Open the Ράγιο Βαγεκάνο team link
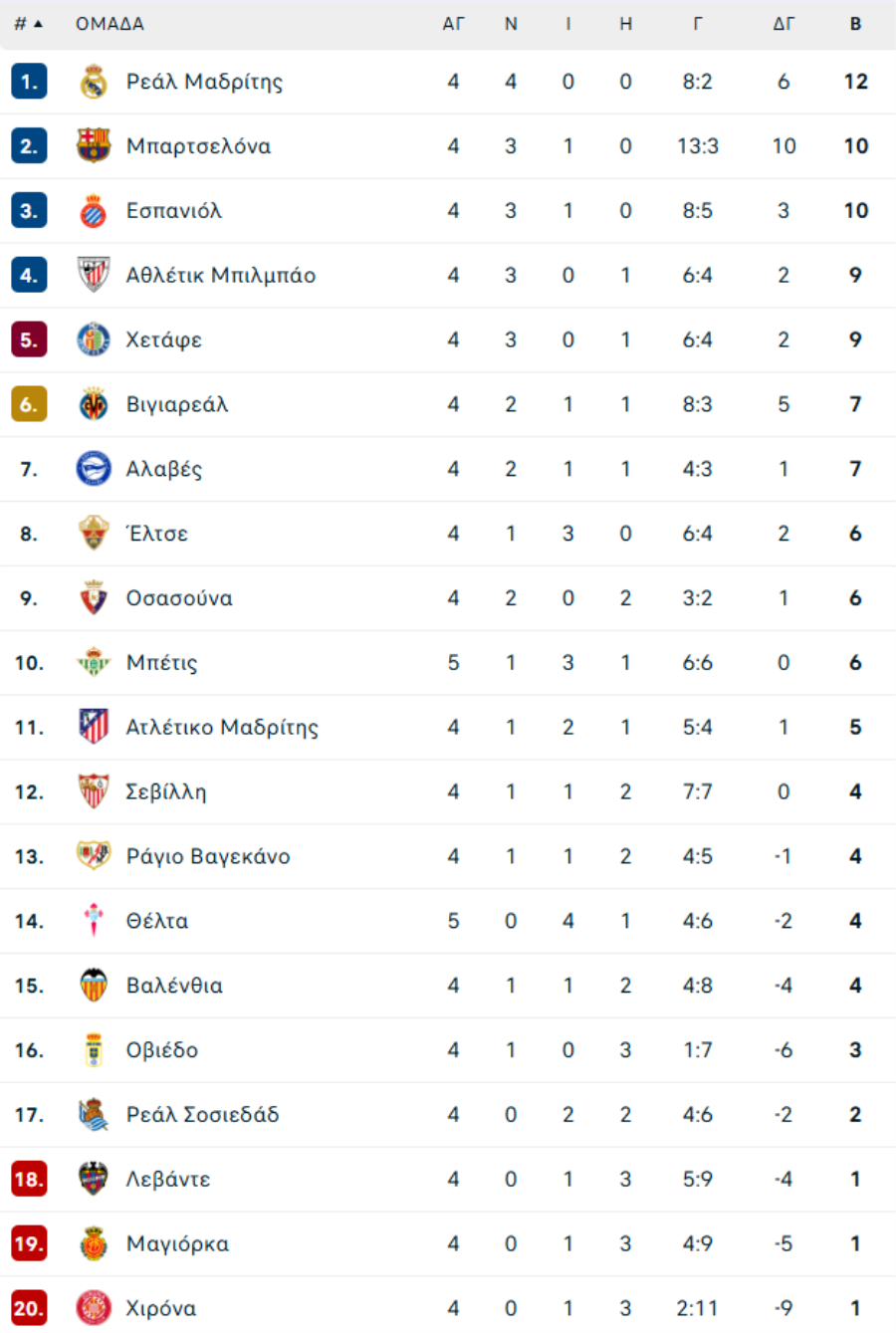The width and height of the screenshot is (896, 1333). pos(207,856)
